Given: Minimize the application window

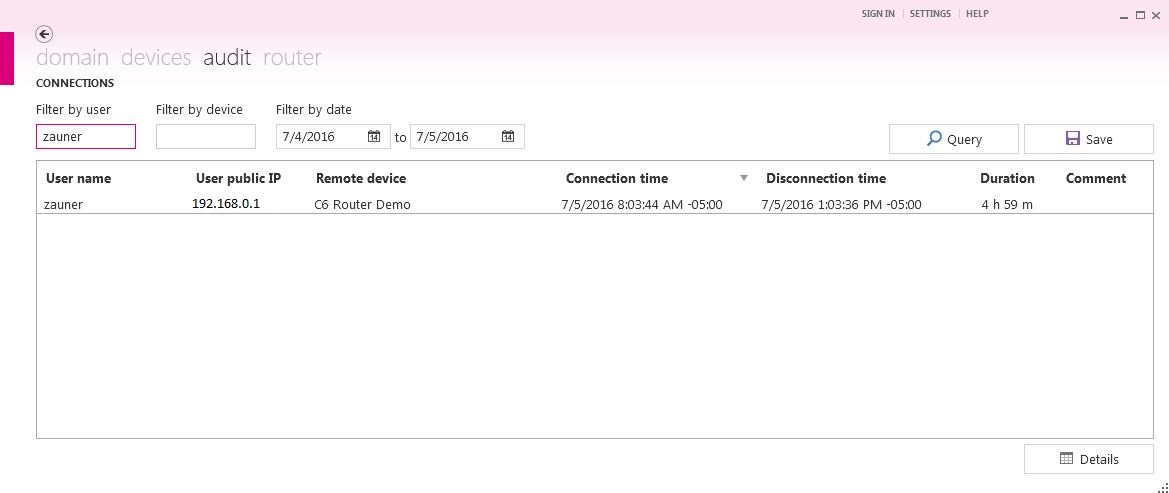Looking at the screenshot, I should 1124,16.
